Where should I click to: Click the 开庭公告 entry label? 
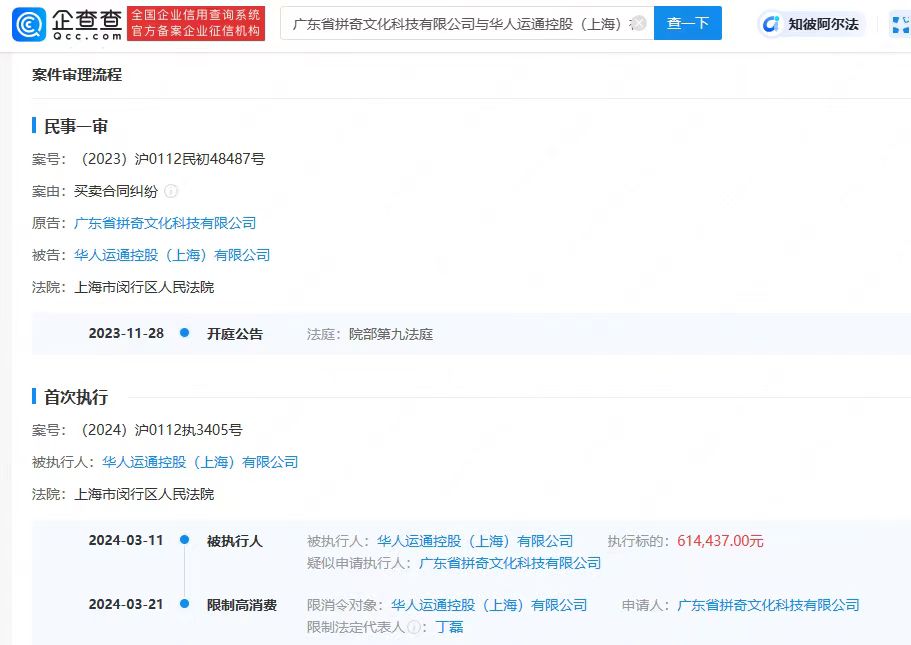235,334
